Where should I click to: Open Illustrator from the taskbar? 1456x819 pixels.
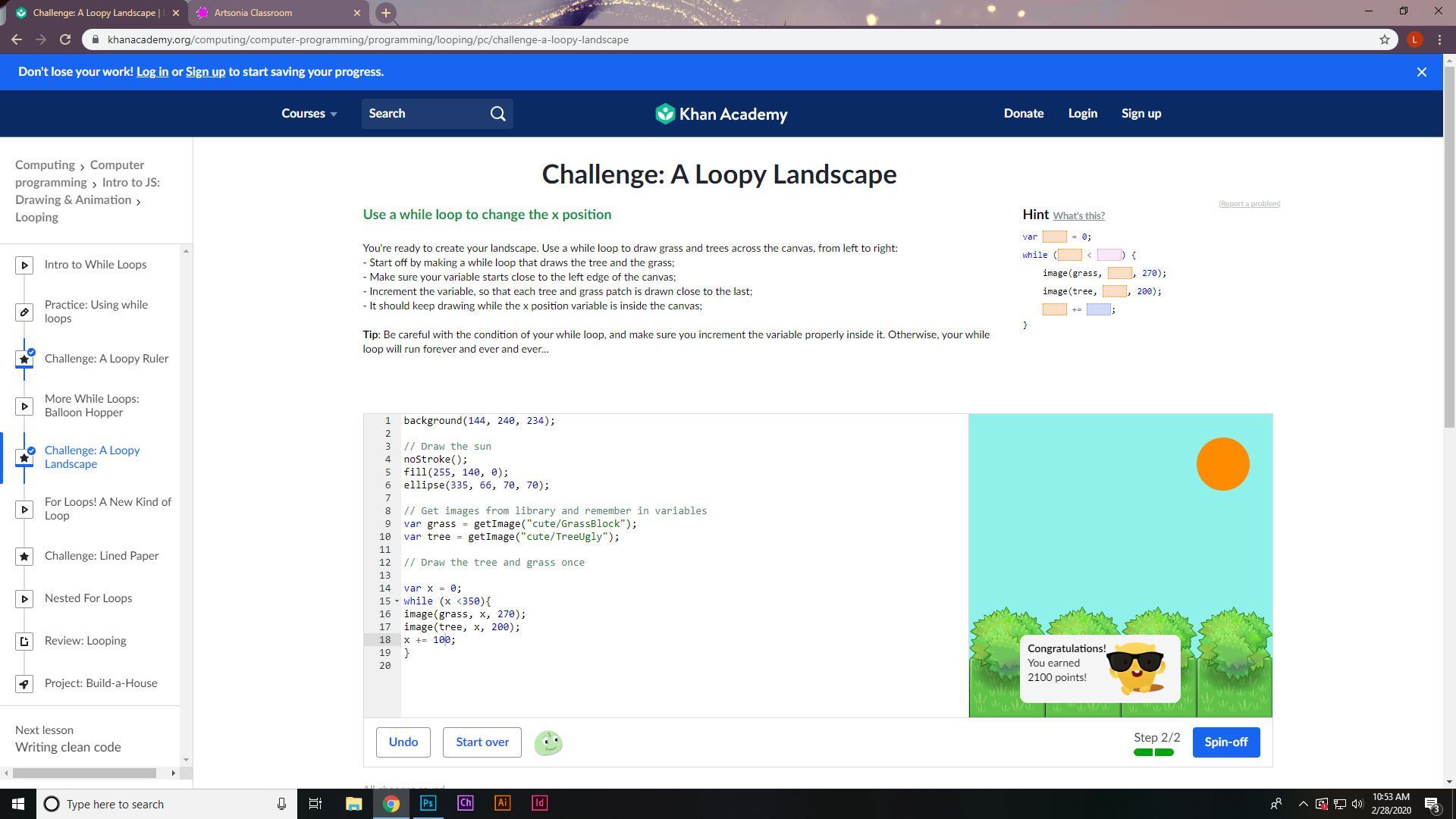pos(502,803)
